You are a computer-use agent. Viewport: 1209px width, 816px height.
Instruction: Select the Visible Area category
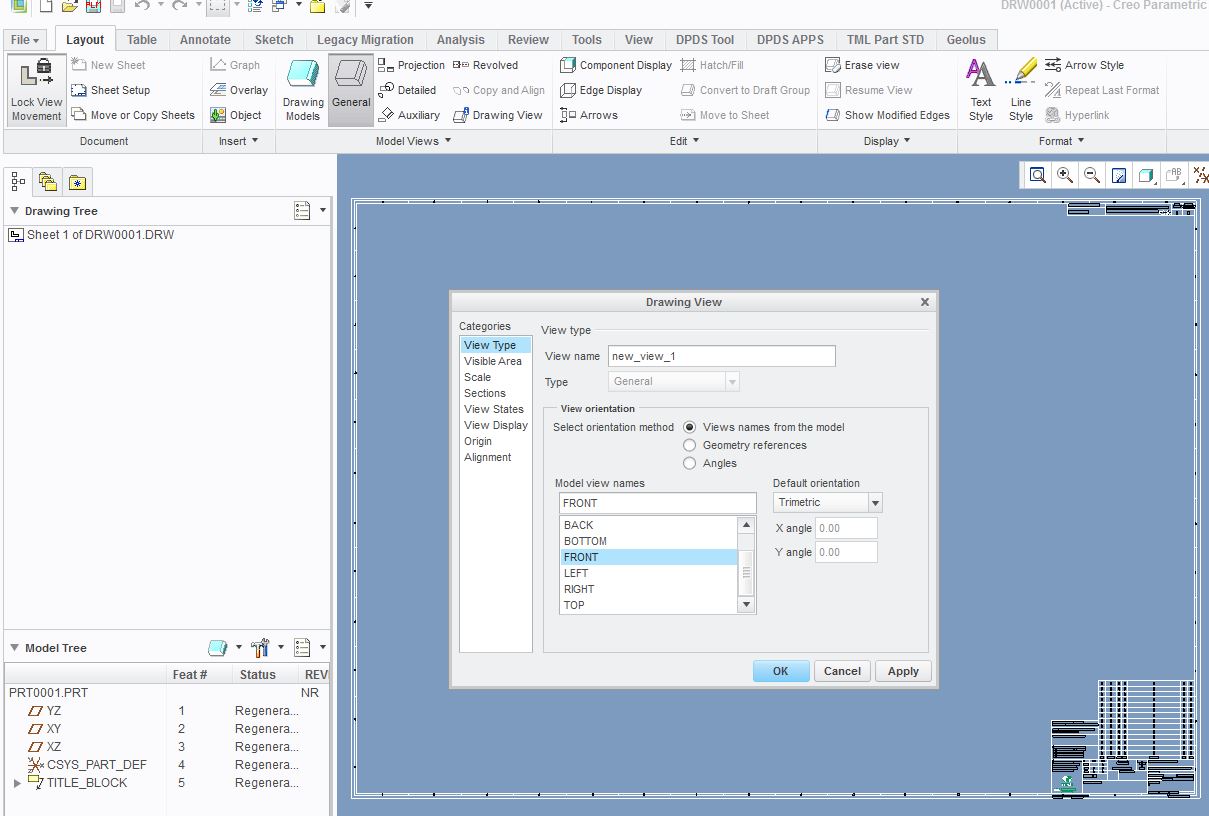tap(493, 361)
